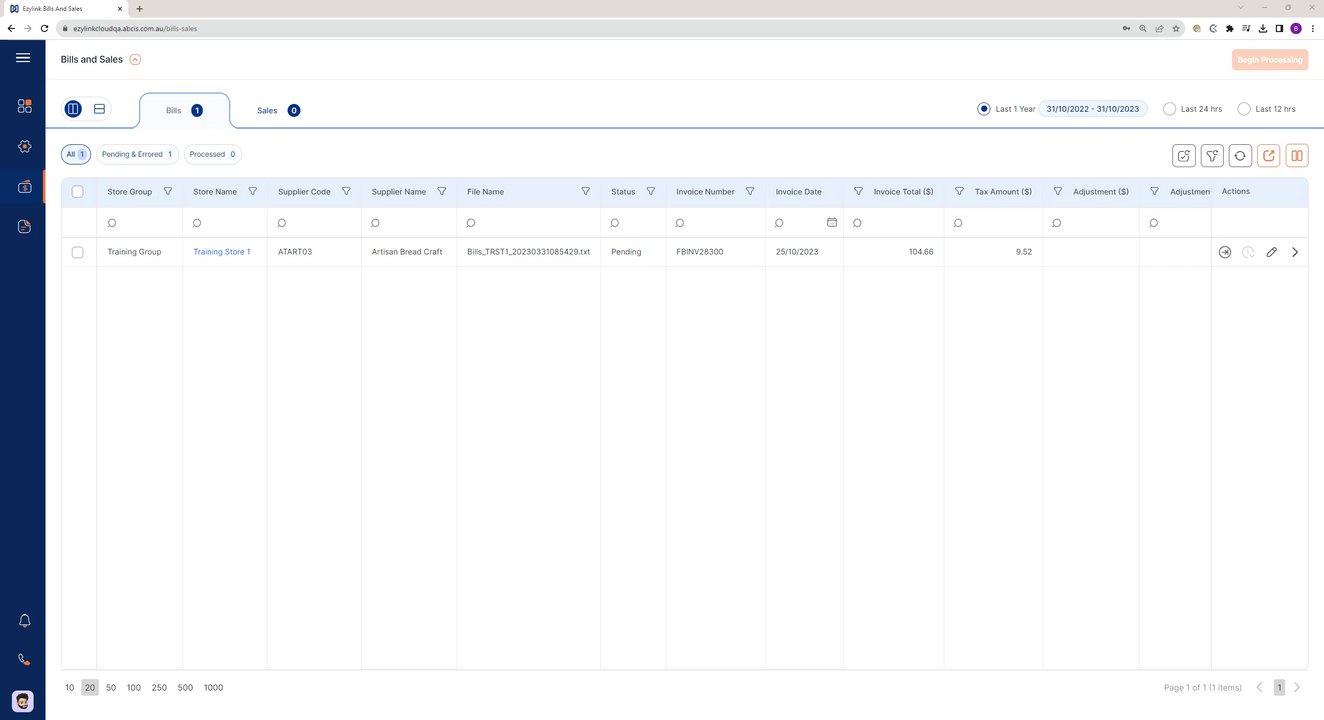Select the Last 1 Year radio button

[x=984, y=109]
